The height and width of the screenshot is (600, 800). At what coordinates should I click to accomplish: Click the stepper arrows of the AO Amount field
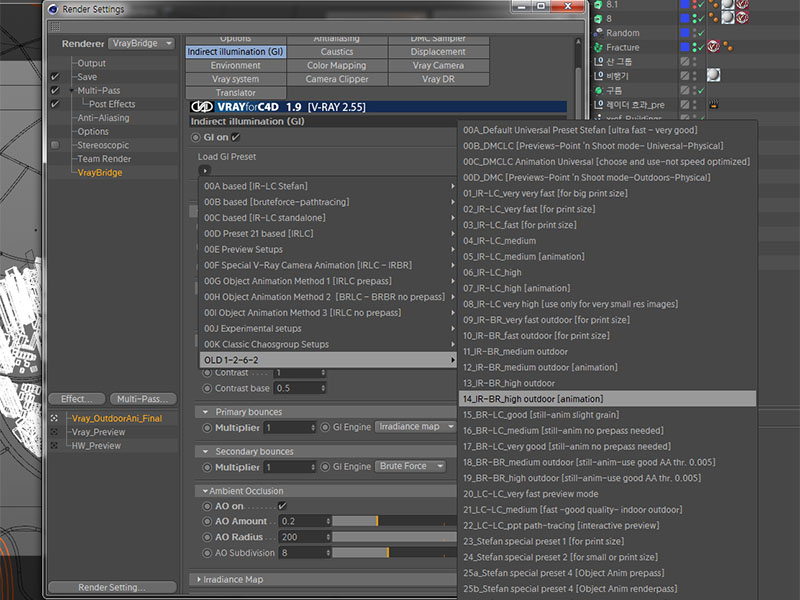point(328,521)
